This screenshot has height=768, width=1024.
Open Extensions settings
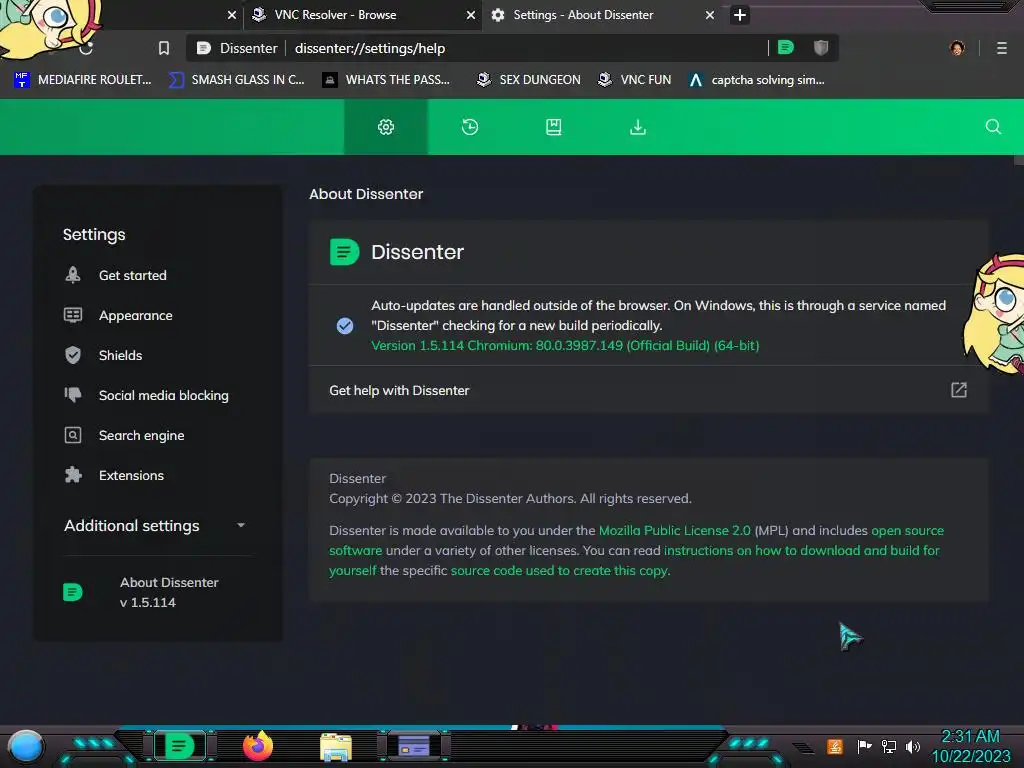click(x=131, y=475)
